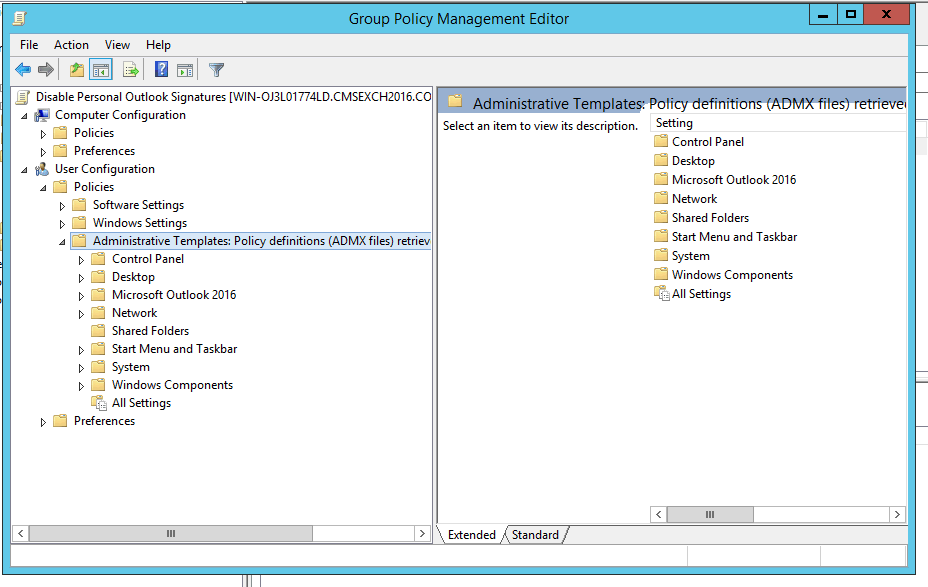This screenshot has width=928, height=587.
Task: Click the left pane horizontal scrollbar thumb
Action: pos(170,534)
